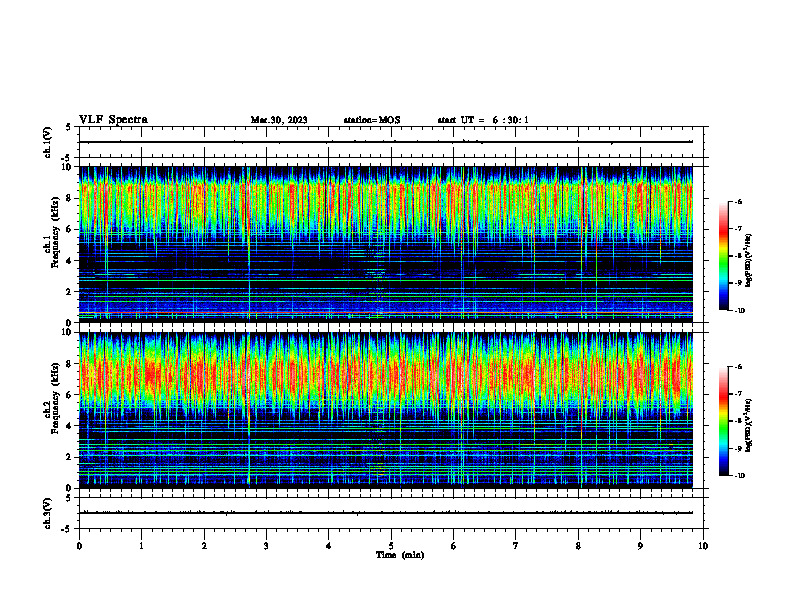Click the "ch.3(V)" waveform axis label
The image size is (792, 612).
pyautogui.click(x=47, y=513)
